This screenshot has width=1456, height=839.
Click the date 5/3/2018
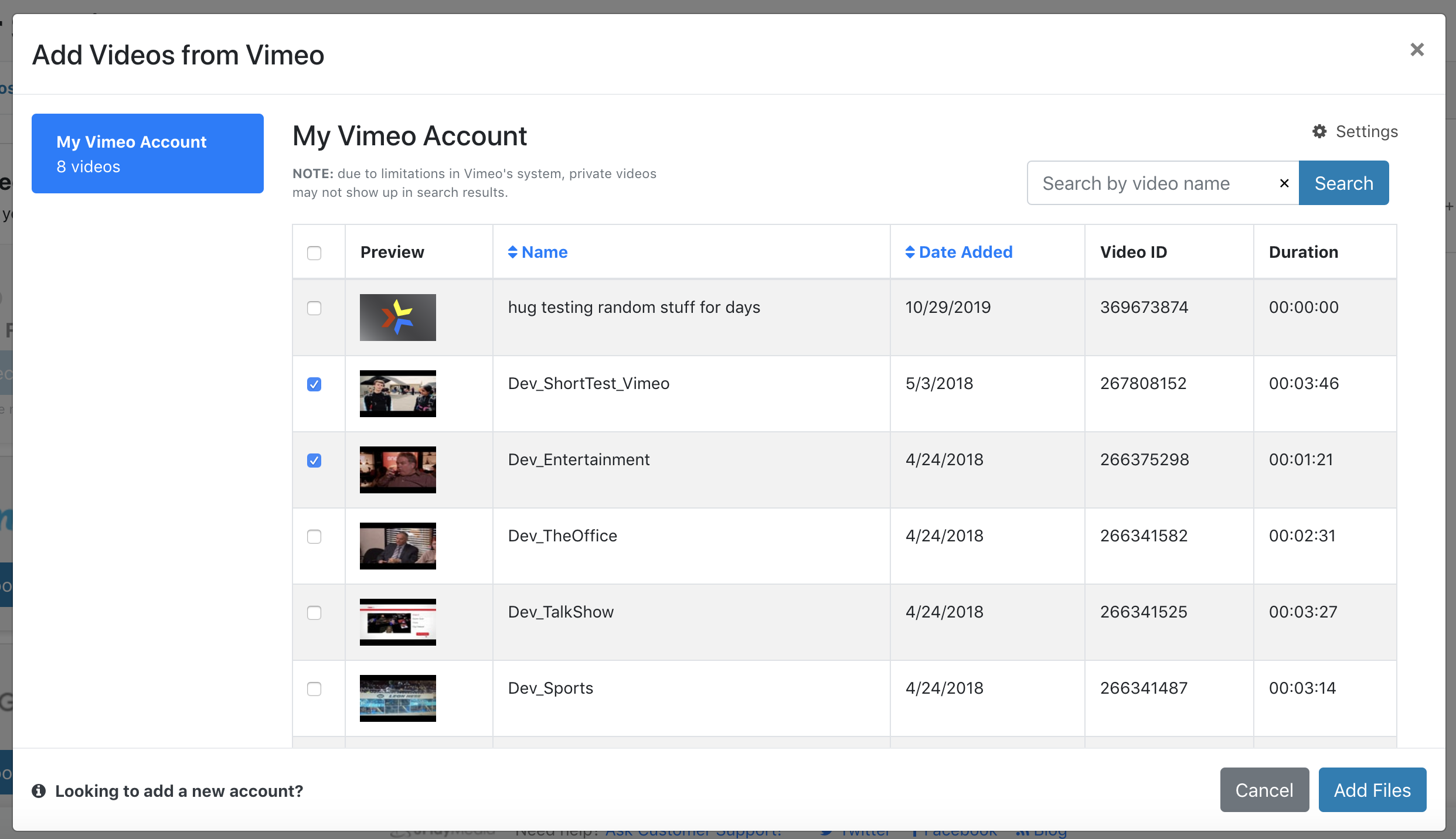(939, 383)
